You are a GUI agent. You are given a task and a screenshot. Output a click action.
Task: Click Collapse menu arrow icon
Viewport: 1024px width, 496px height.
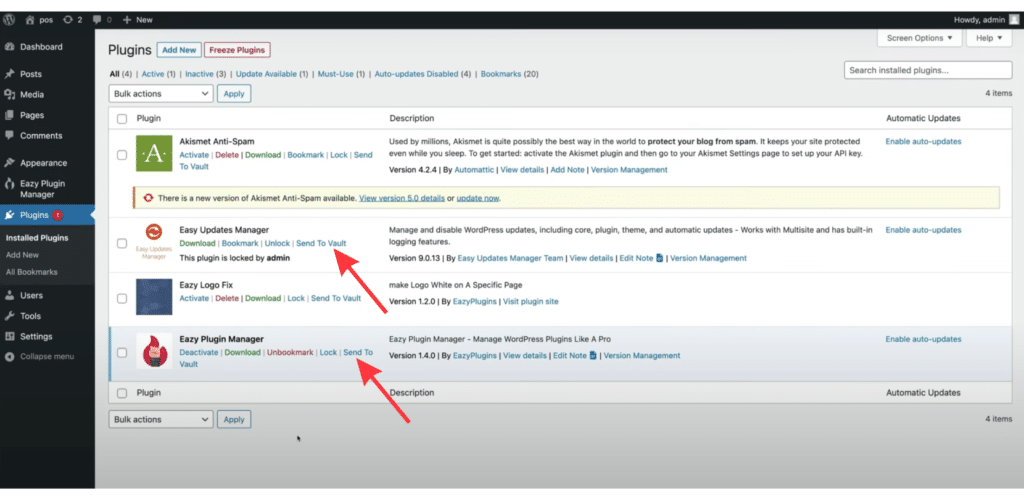click(9, 357)
